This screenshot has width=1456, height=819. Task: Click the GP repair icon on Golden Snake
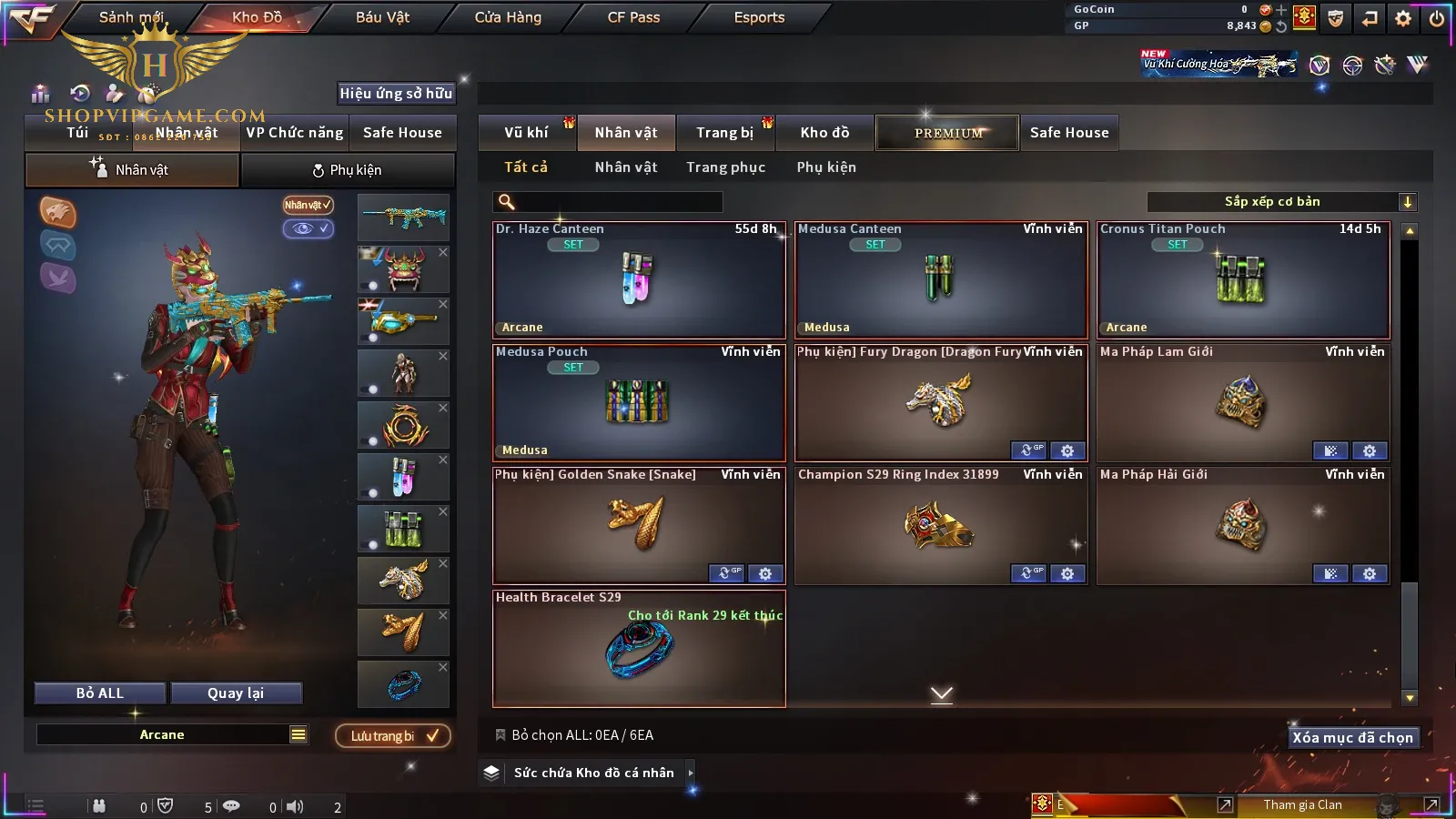(x=727, y=573)
